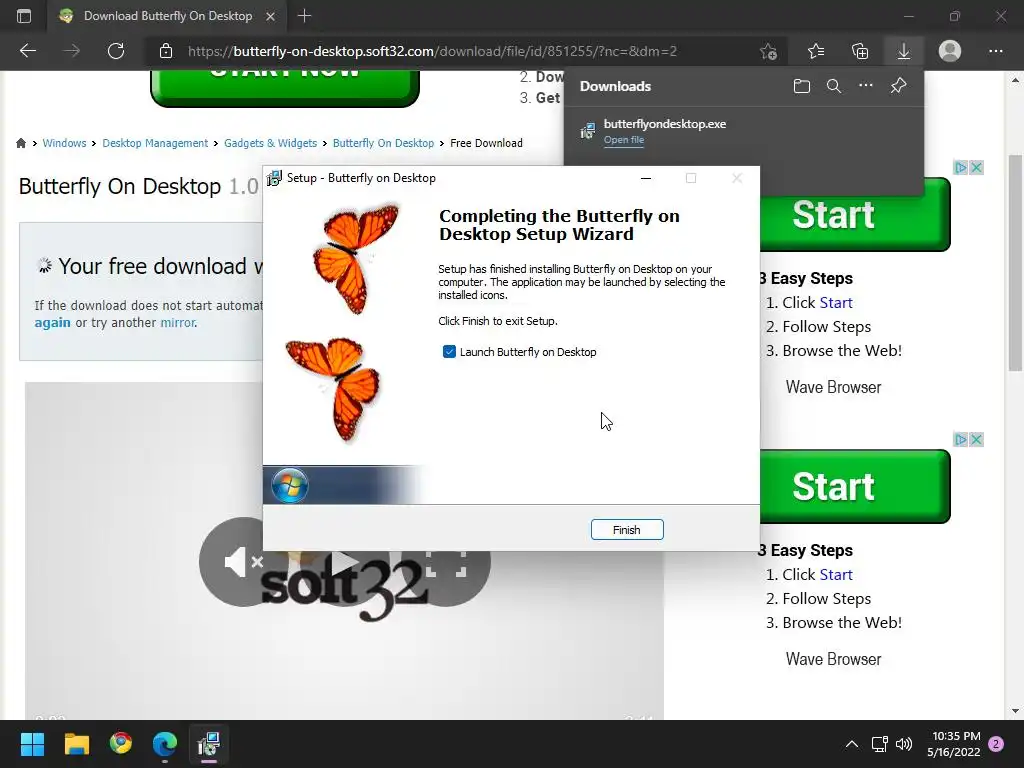Open the tab actions menu icon
1024x768 pixels.
(x=24, y=16)
